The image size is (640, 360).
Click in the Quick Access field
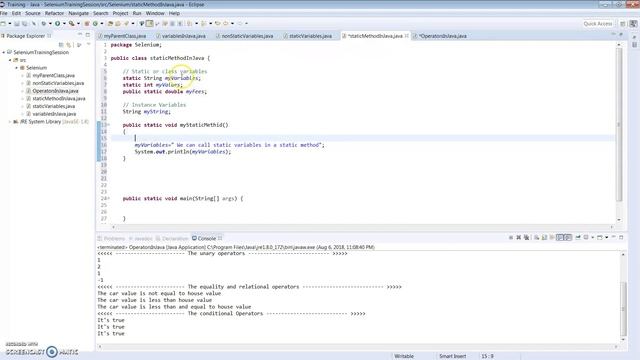point(598,24)
